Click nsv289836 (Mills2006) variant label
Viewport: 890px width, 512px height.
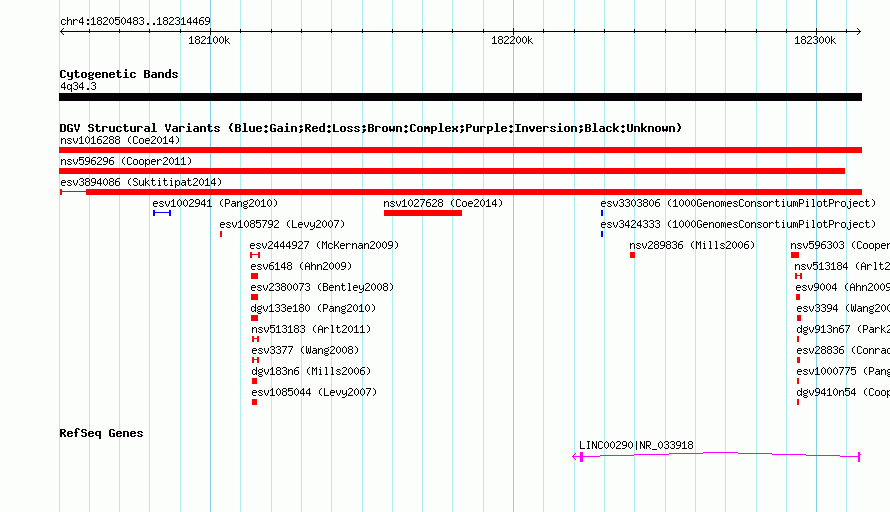(692, 245)
